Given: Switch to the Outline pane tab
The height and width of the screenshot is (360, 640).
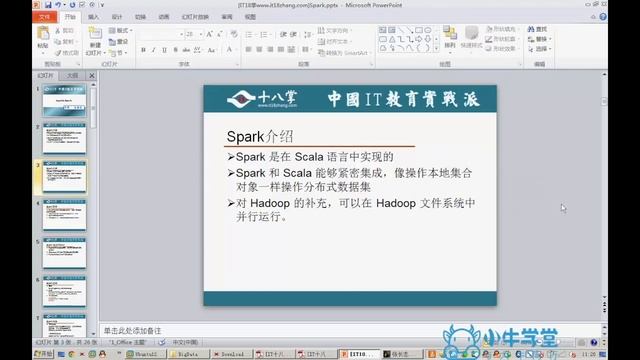Looking at the screenshot, I should click(73, 76).
